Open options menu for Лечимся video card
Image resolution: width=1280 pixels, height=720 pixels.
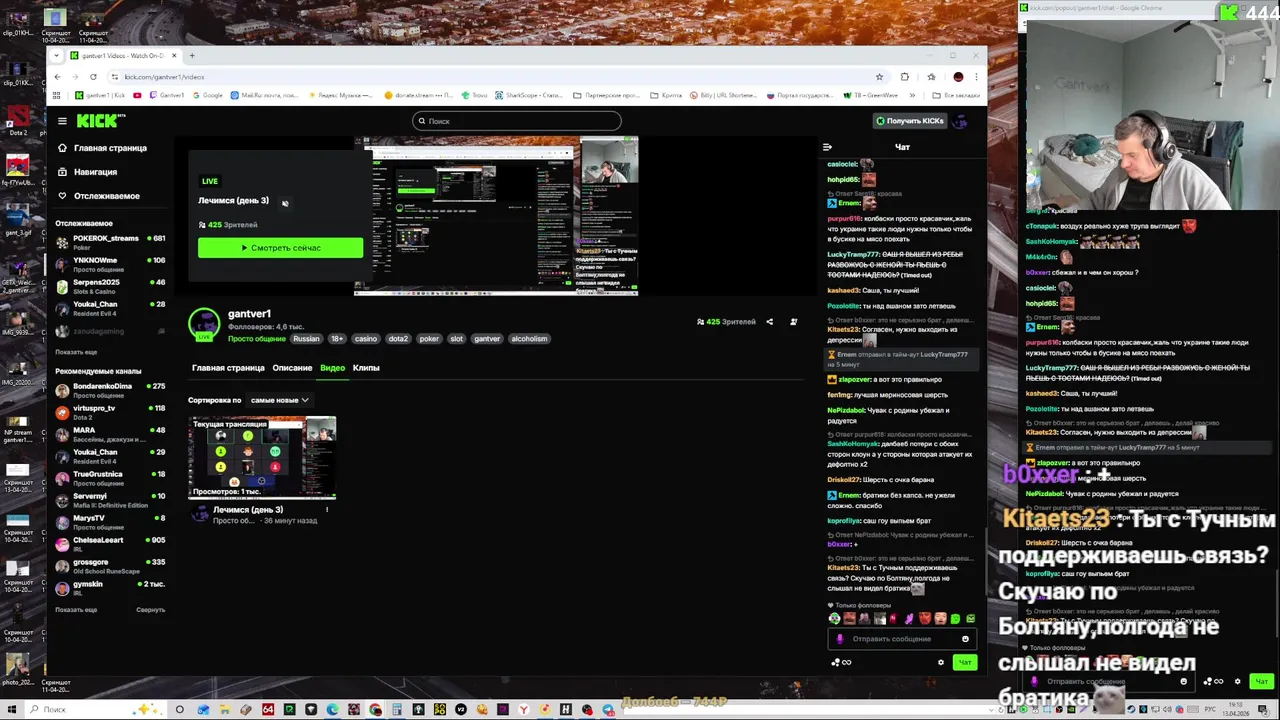327,511
